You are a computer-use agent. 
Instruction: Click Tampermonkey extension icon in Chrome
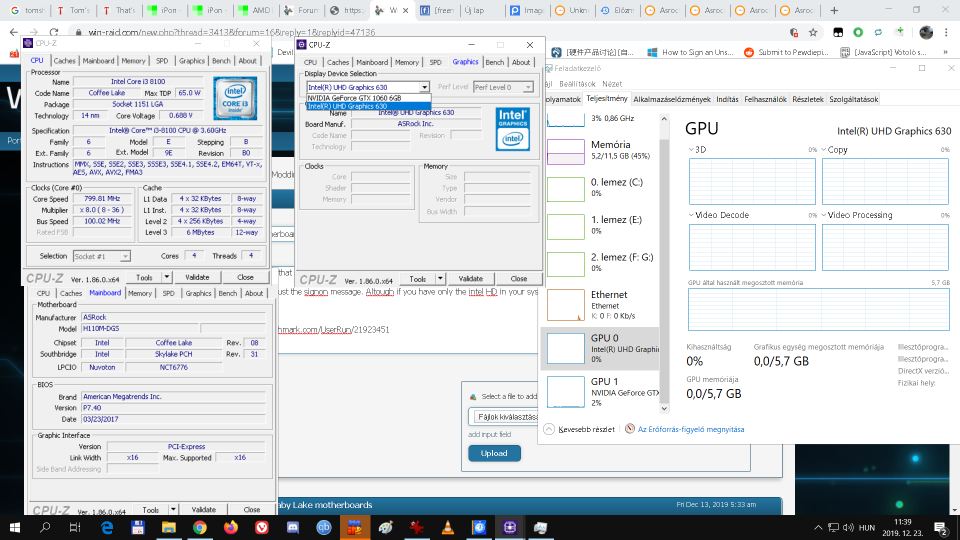[x=838, y=32]
